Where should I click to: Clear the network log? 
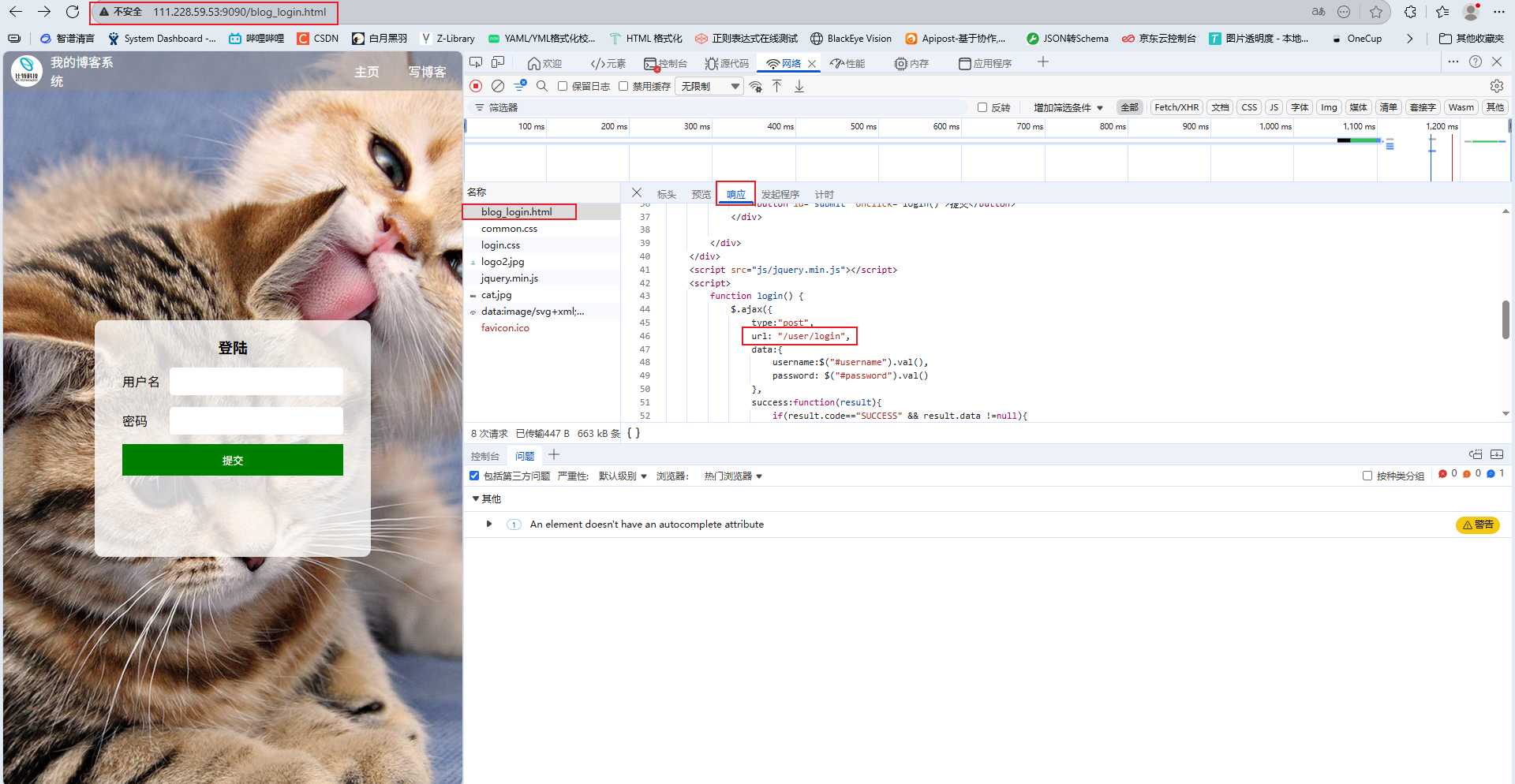(x=498, y=86)
